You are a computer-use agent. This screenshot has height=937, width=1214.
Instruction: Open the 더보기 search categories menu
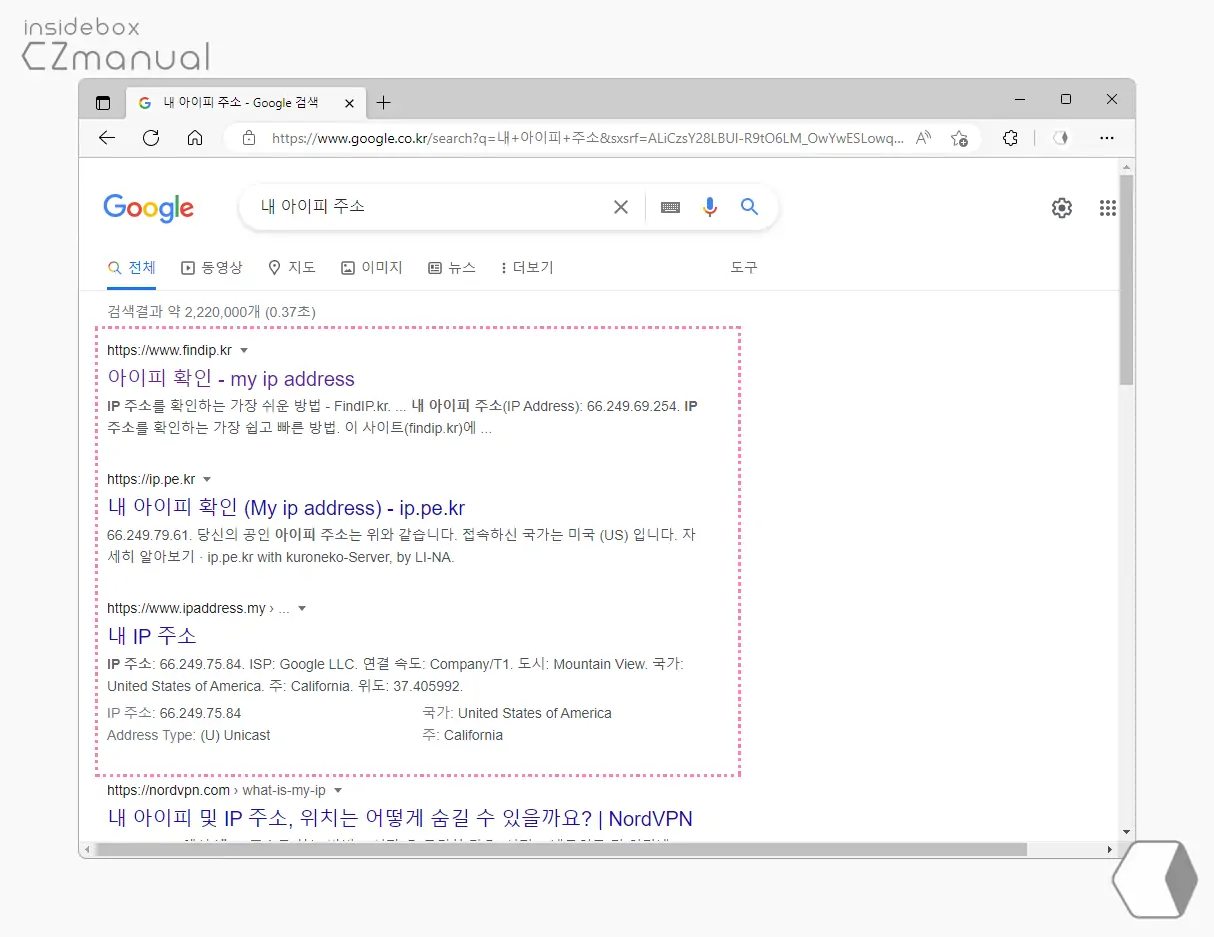tap(527, 268)
